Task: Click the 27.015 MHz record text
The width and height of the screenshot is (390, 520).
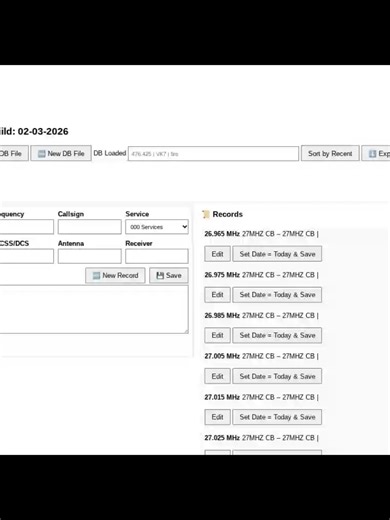Action: point(262,397)
